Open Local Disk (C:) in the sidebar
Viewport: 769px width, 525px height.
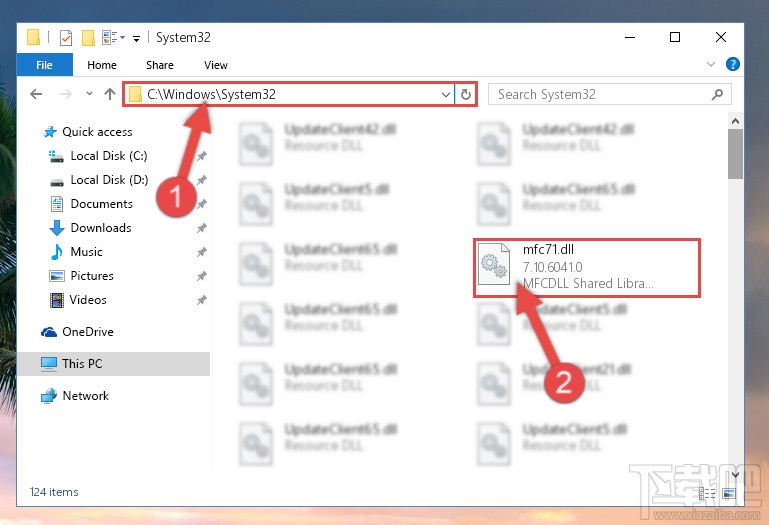coord(109,156)
